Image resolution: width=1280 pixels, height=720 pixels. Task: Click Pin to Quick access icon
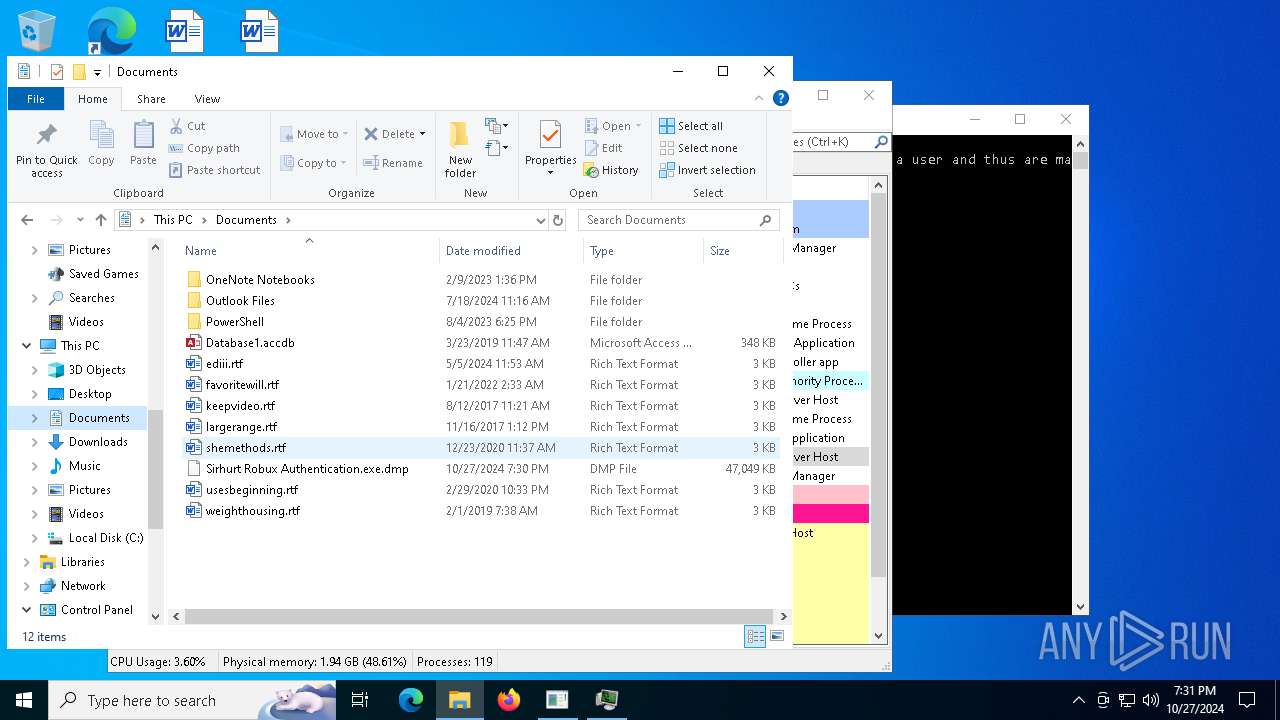click(x=46, y=150)
